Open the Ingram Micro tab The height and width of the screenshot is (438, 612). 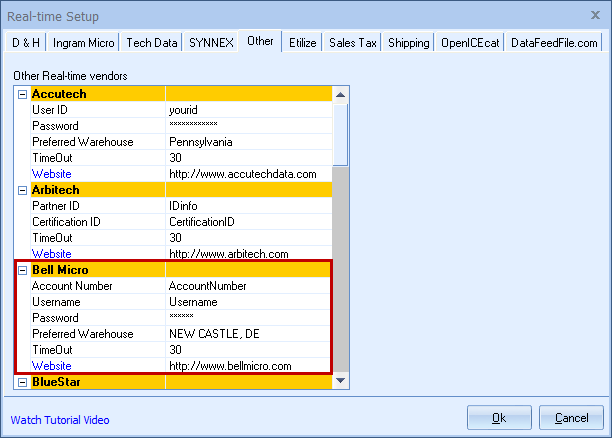tap(84, 43)
